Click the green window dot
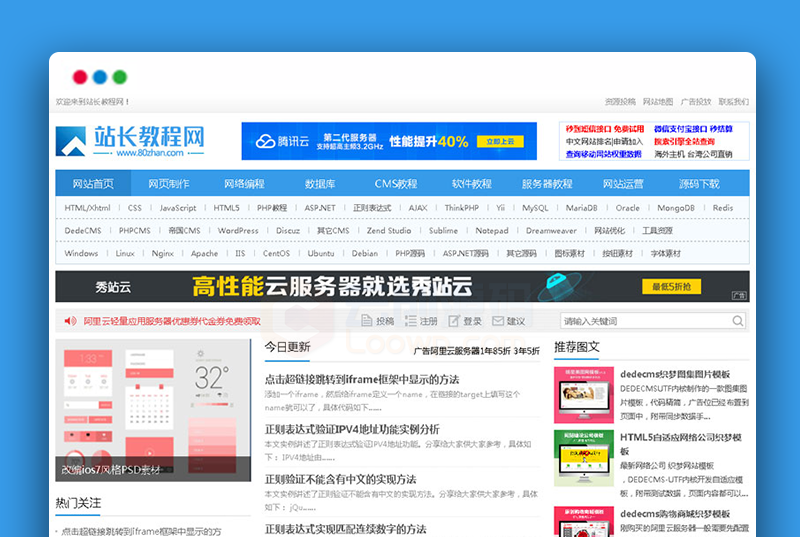This screenshot has width=800, height=537. (x=120, y=77)
